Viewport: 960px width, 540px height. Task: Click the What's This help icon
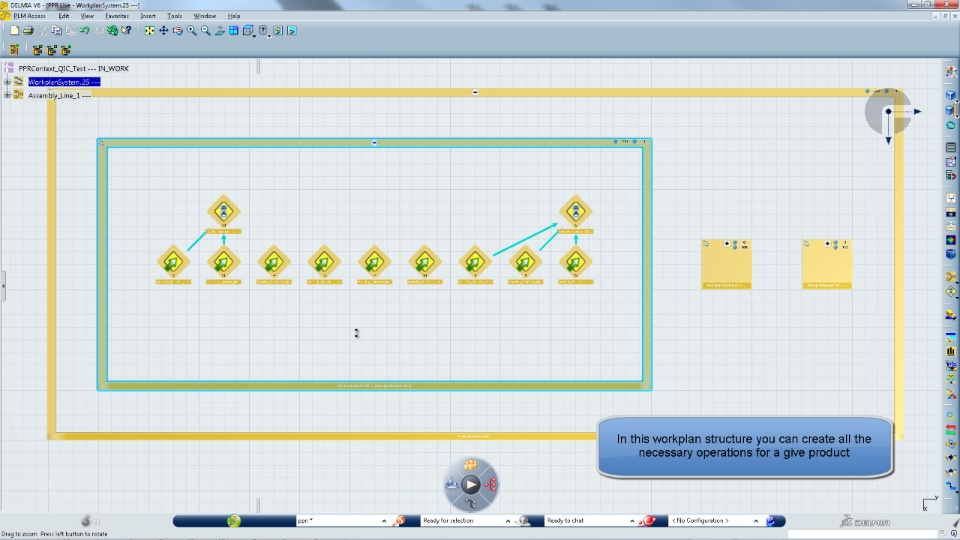tap(127, 31)
